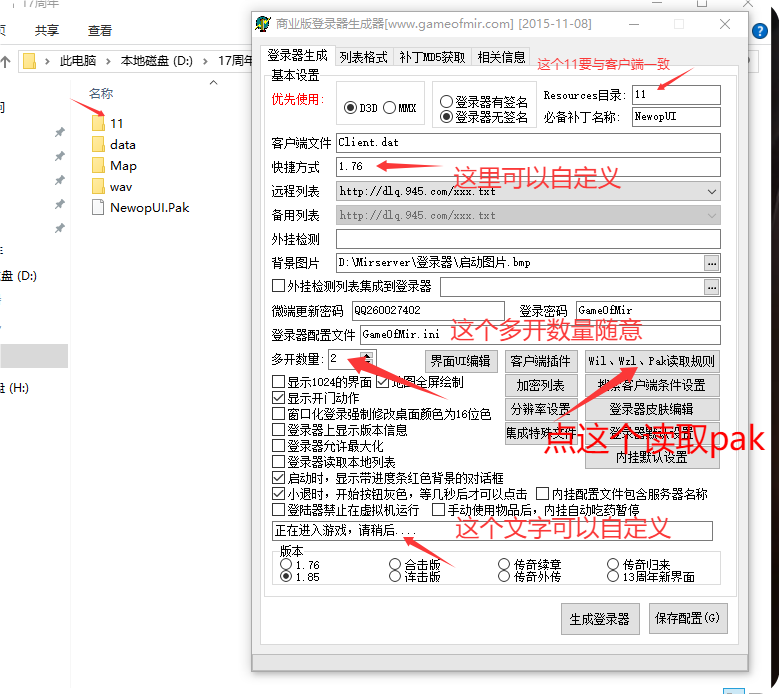This screenshot has width=779, height=694.
Task: Select version 1.85 radio button
Action: 286,577
